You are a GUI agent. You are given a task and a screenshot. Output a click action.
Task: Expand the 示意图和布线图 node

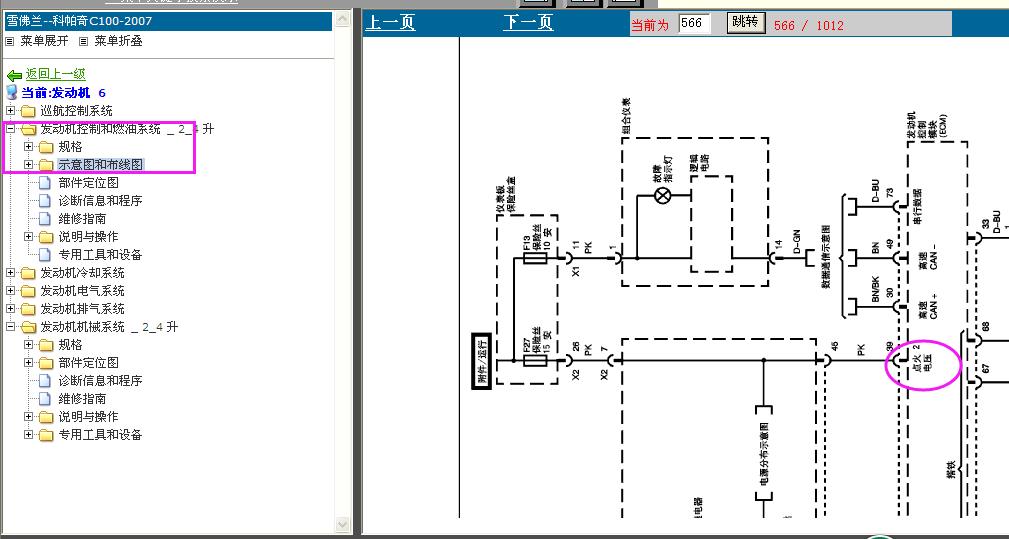(x=28, y=165)
